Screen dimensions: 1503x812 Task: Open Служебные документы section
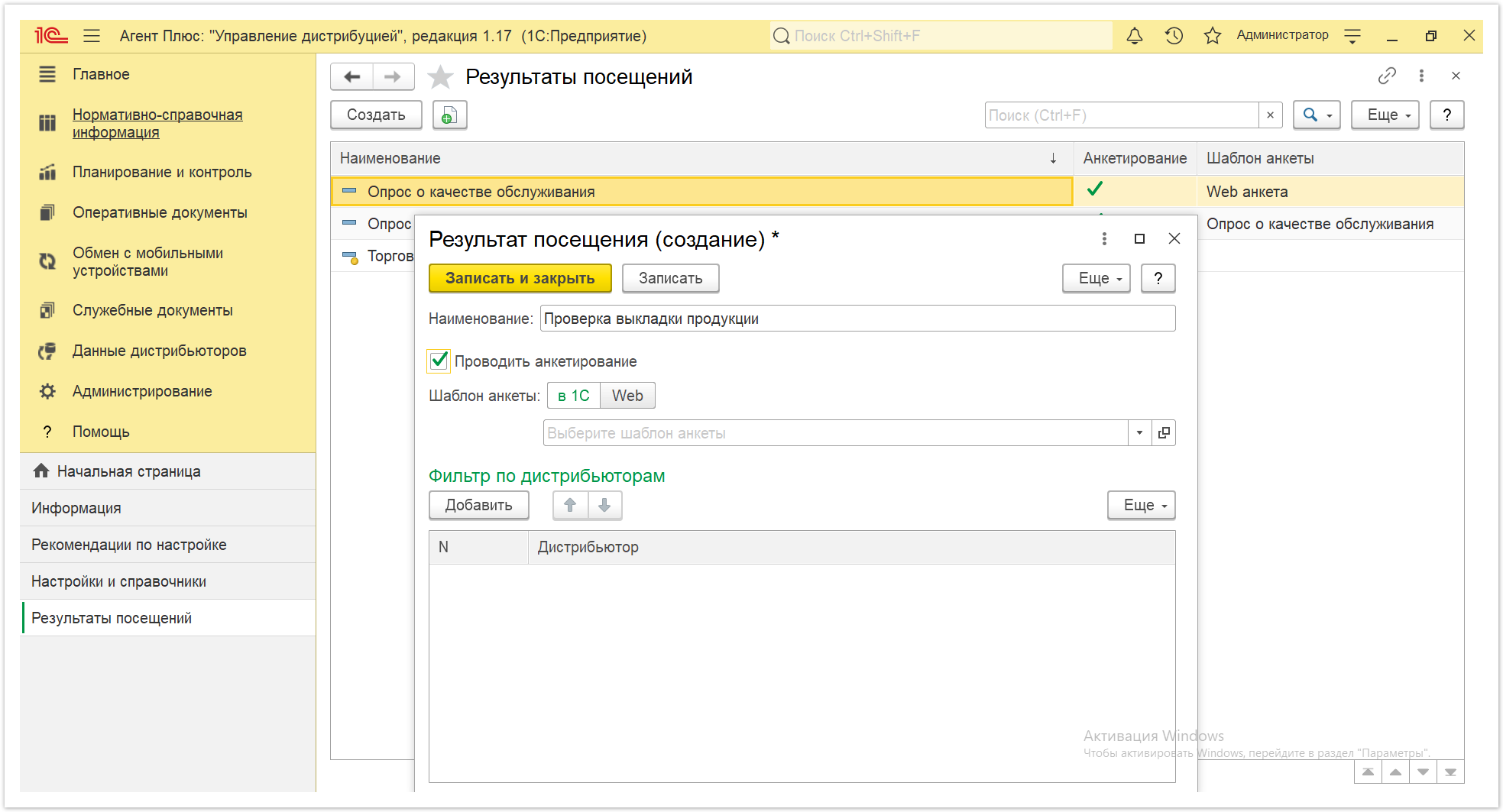[x=152, y=310]
